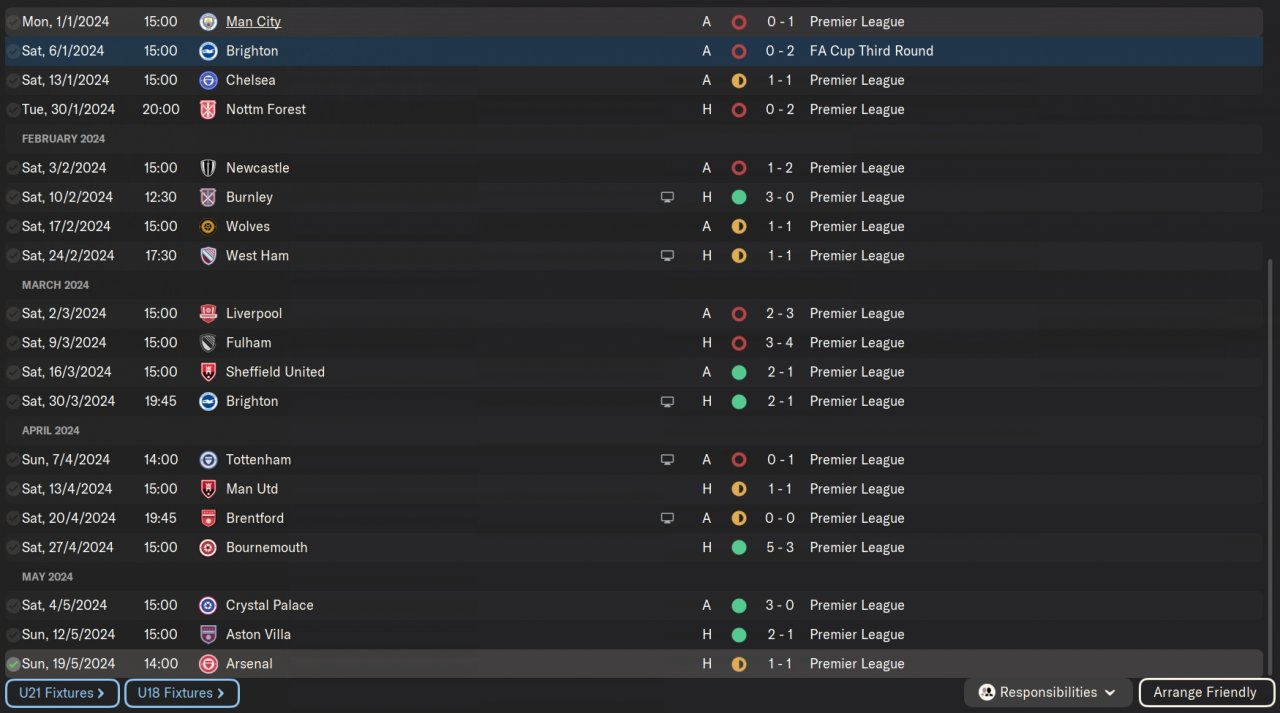Expand U21 Fixtures
This screenshot has width=1280, height=713.
coord(62,693)
